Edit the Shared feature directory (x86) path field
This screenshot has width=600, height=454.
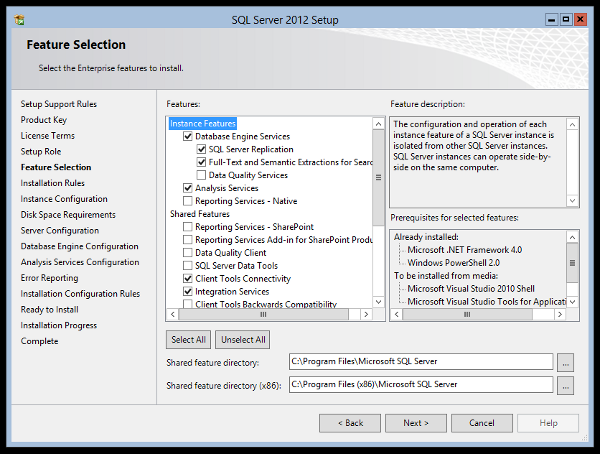[x=421, y=384]
